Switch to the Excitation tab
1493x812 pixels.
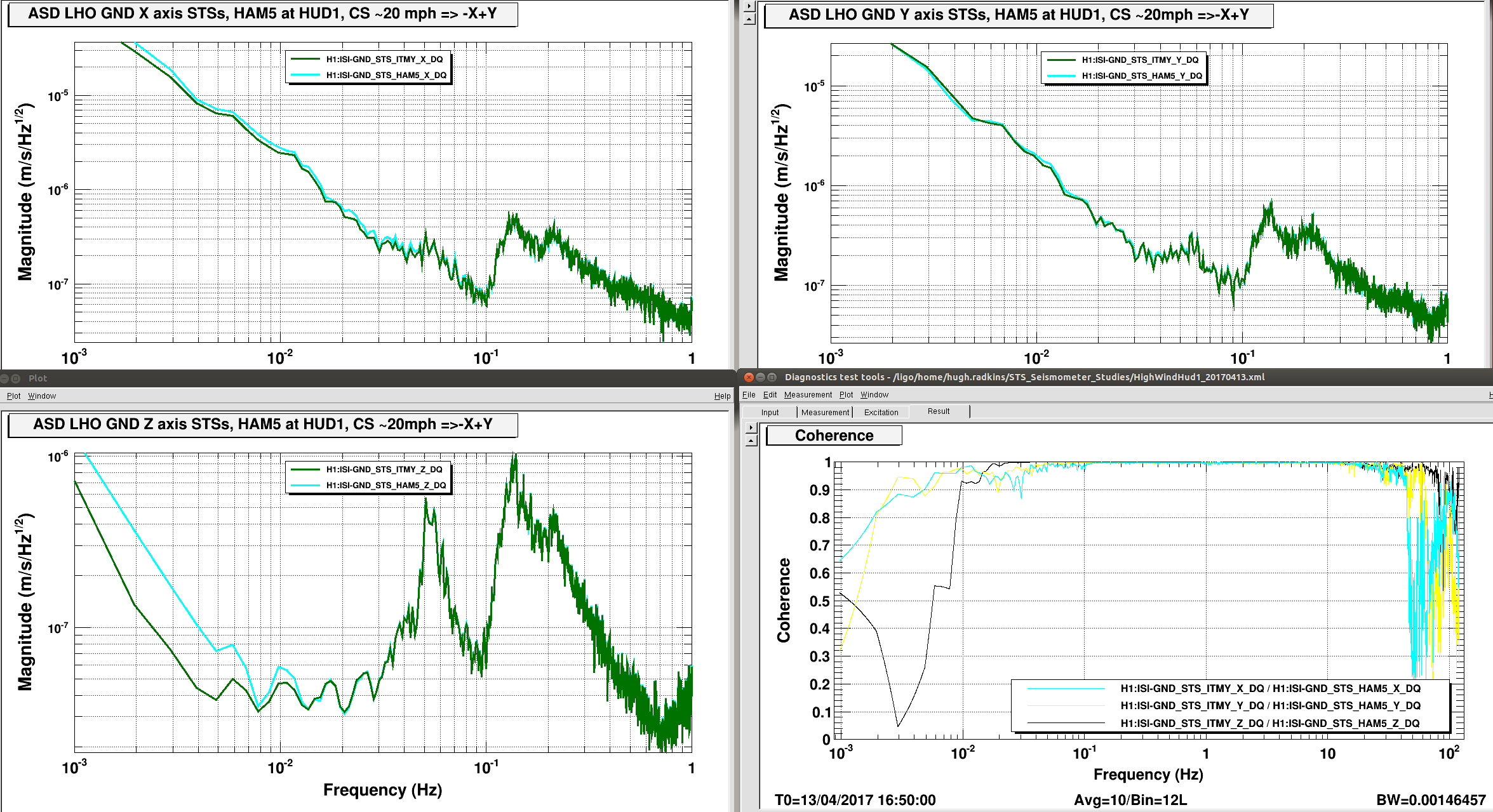pos(881,412)
